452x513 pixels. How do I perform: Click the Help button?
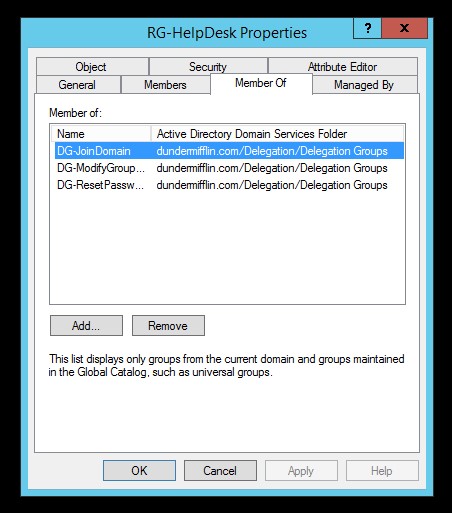click(382, 470)
